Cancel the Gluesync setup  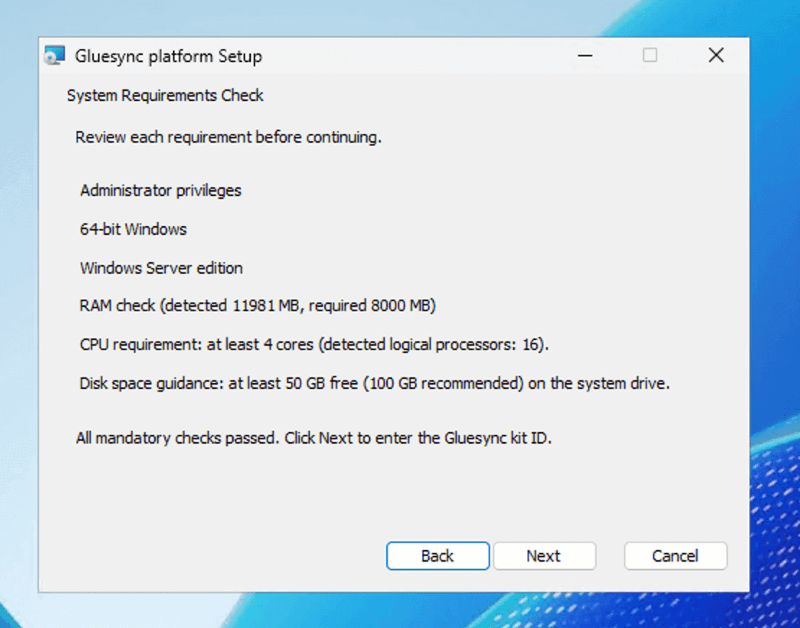[676, 556]
